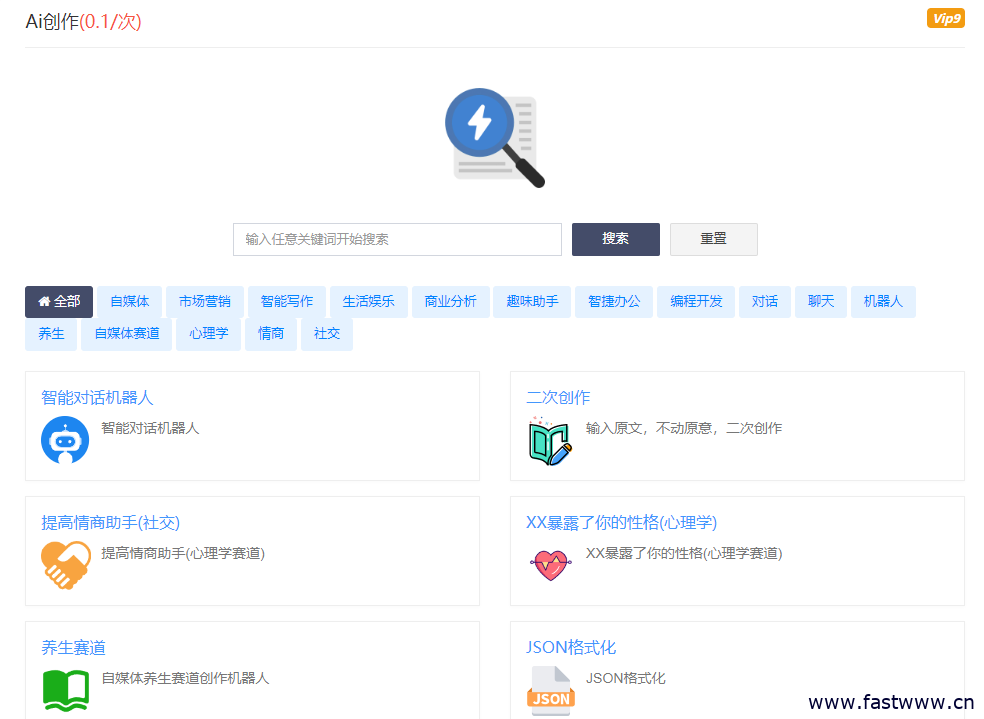Screen dimensions: 984x719
Task: Switch to the 社交 category
Action: [327, 334]
